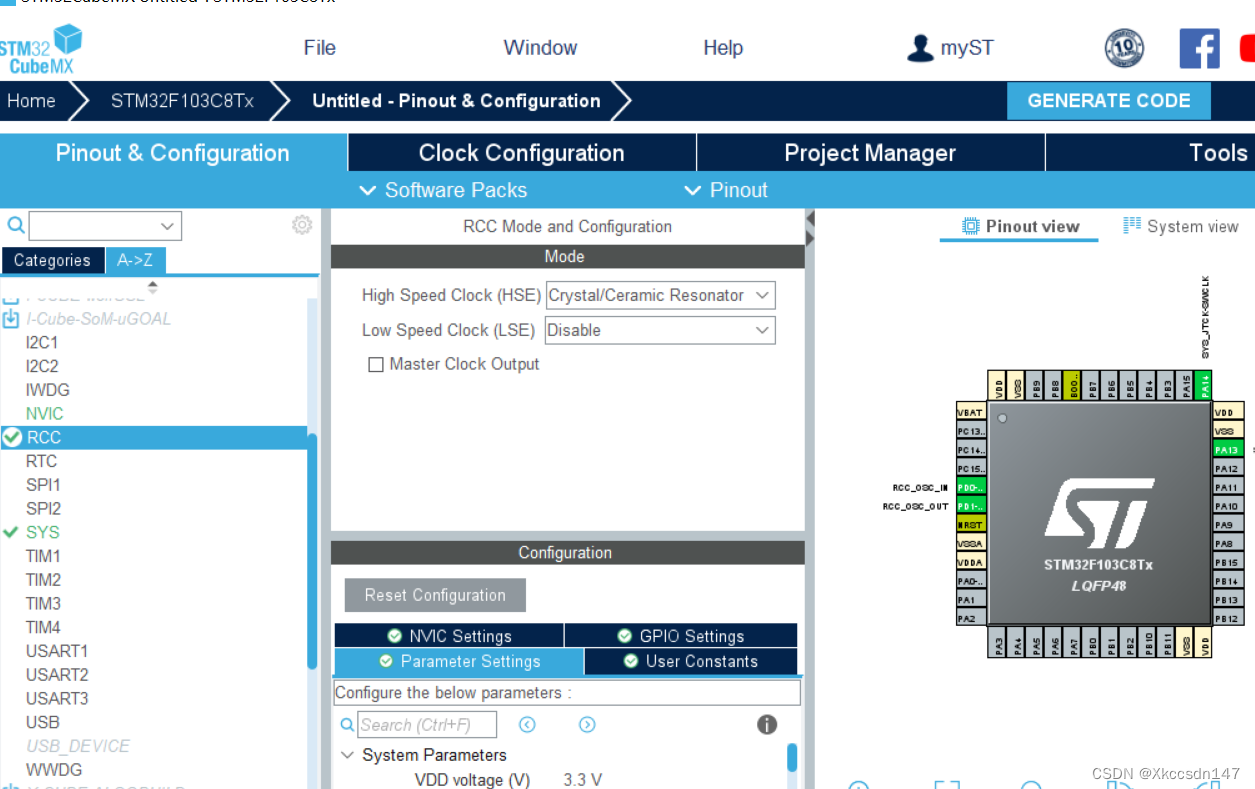Click the parameter settings scrollbar thumb

(792, 757)
